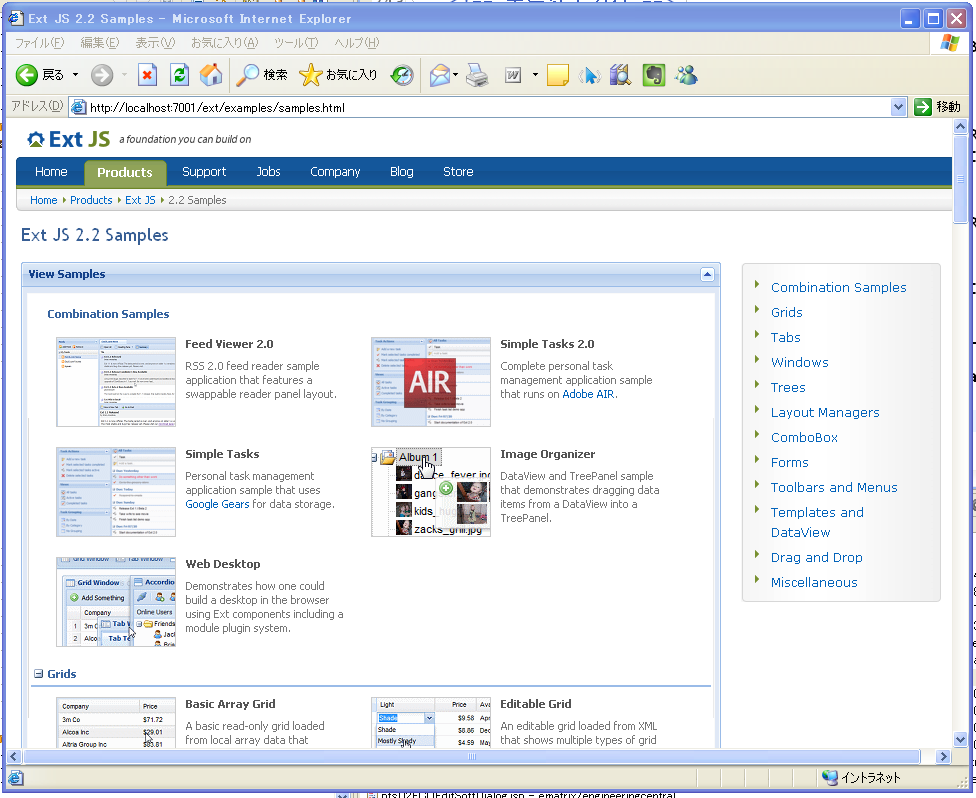Open the Messenger people icon
The image size is (976, 798).
tap(687, 75)
